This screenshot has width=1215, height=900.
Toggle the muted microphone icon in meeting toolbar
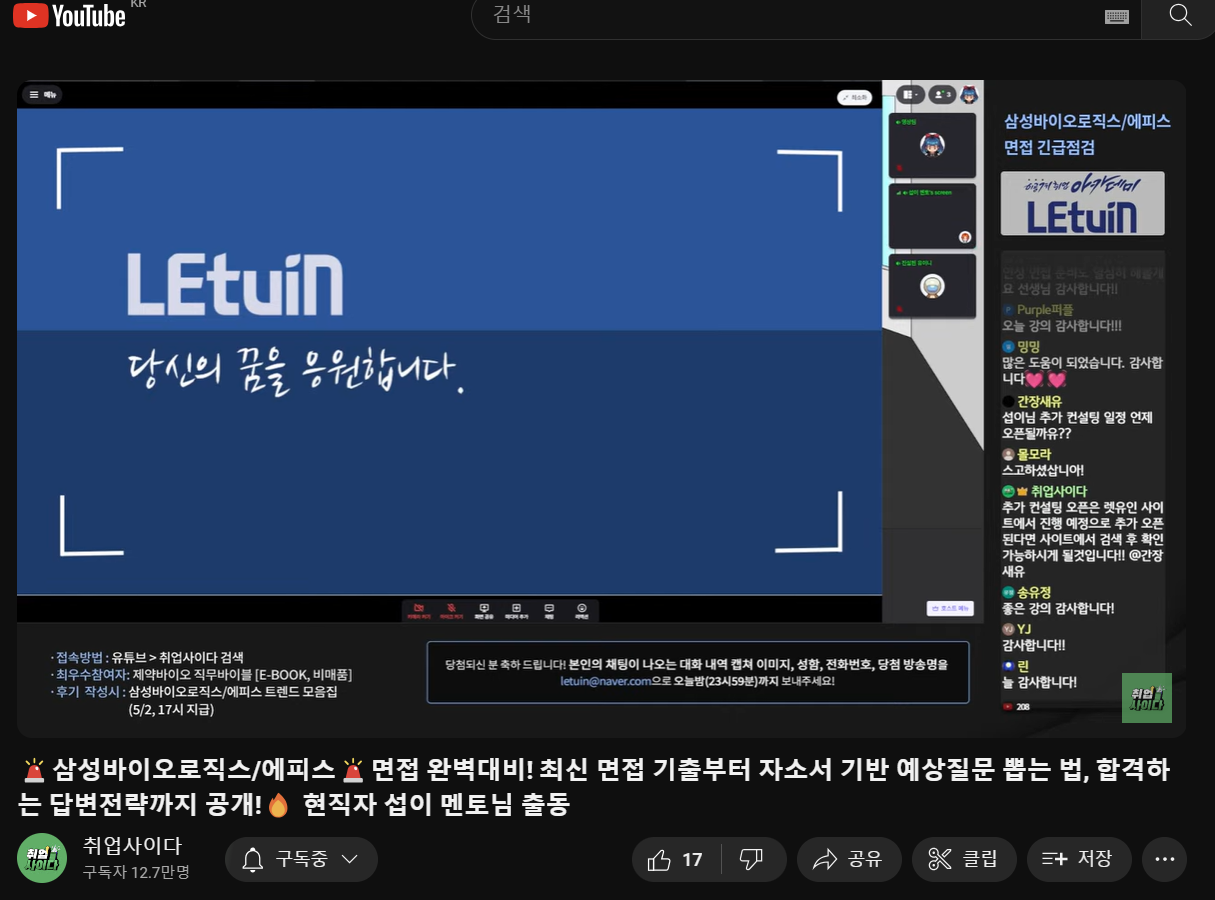pyautogui.click(x=452, y=610)
